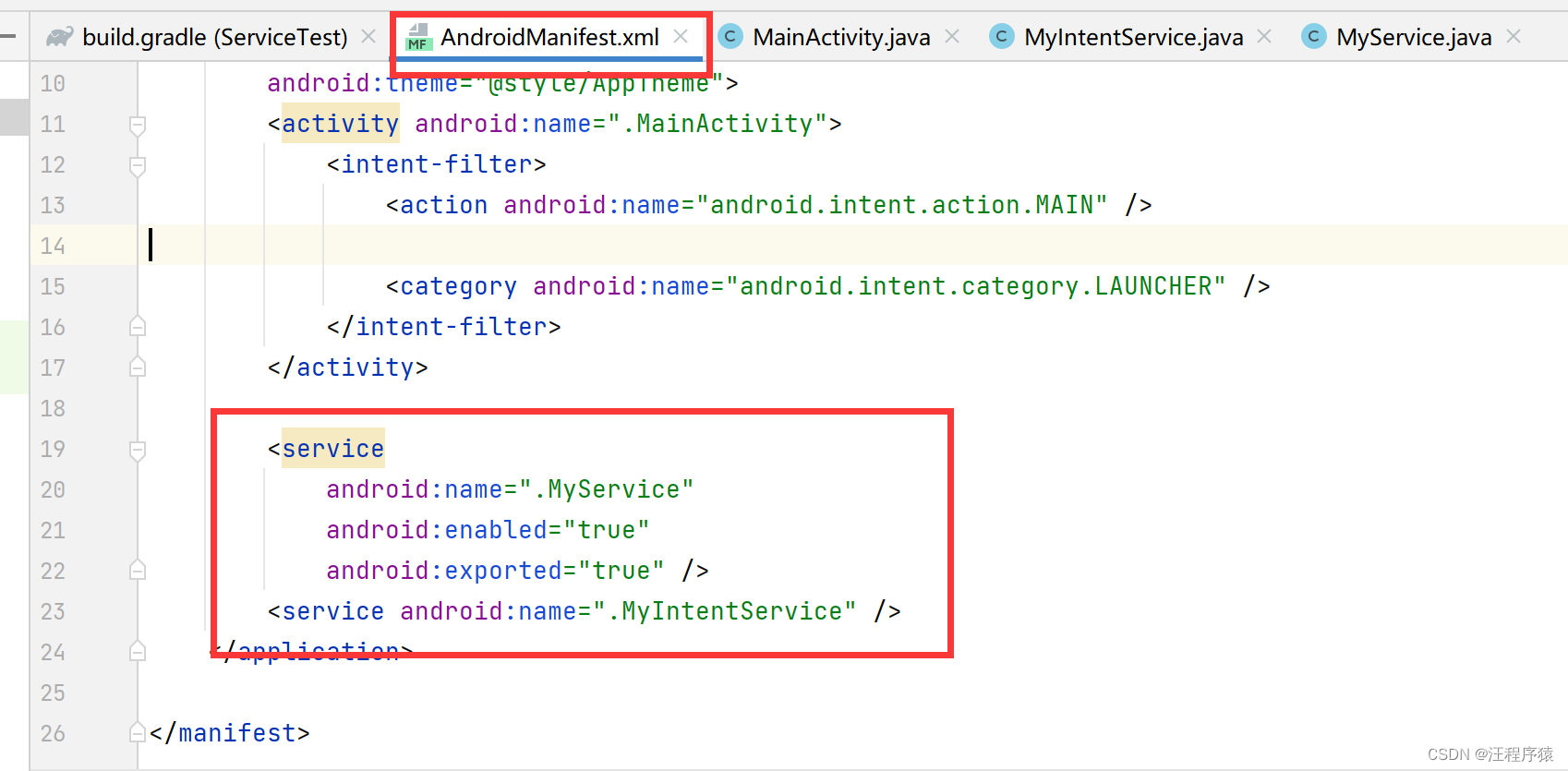Click the manifest fold end marker on line 26
Screen dimensions: 1568x771
tap(138, 732)
